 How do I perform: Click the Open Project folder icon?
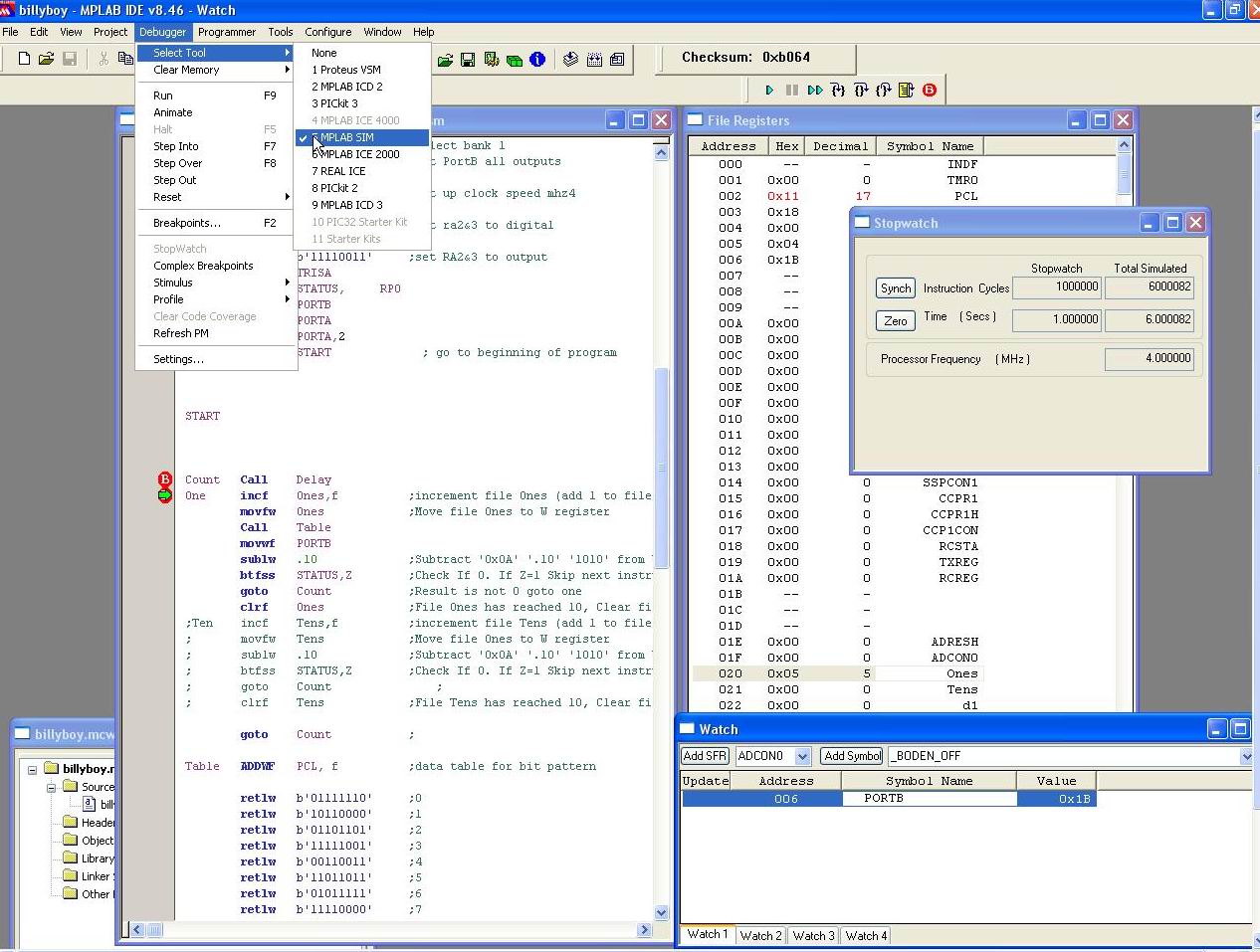point(445,60)
